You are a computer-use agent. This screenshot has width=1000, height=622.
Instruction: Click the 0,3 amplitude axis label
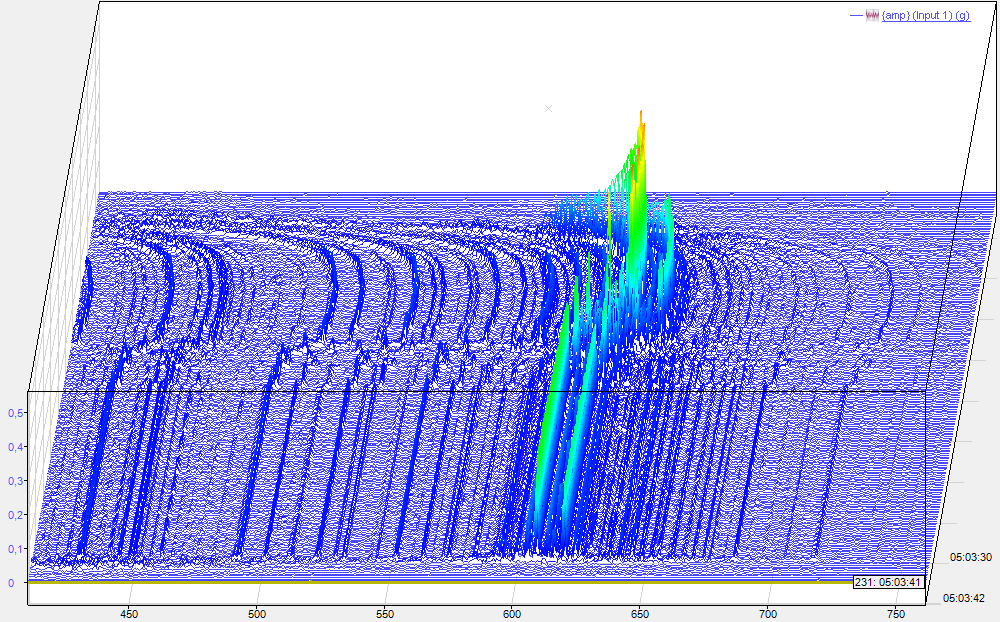click(x=15, y=481)
